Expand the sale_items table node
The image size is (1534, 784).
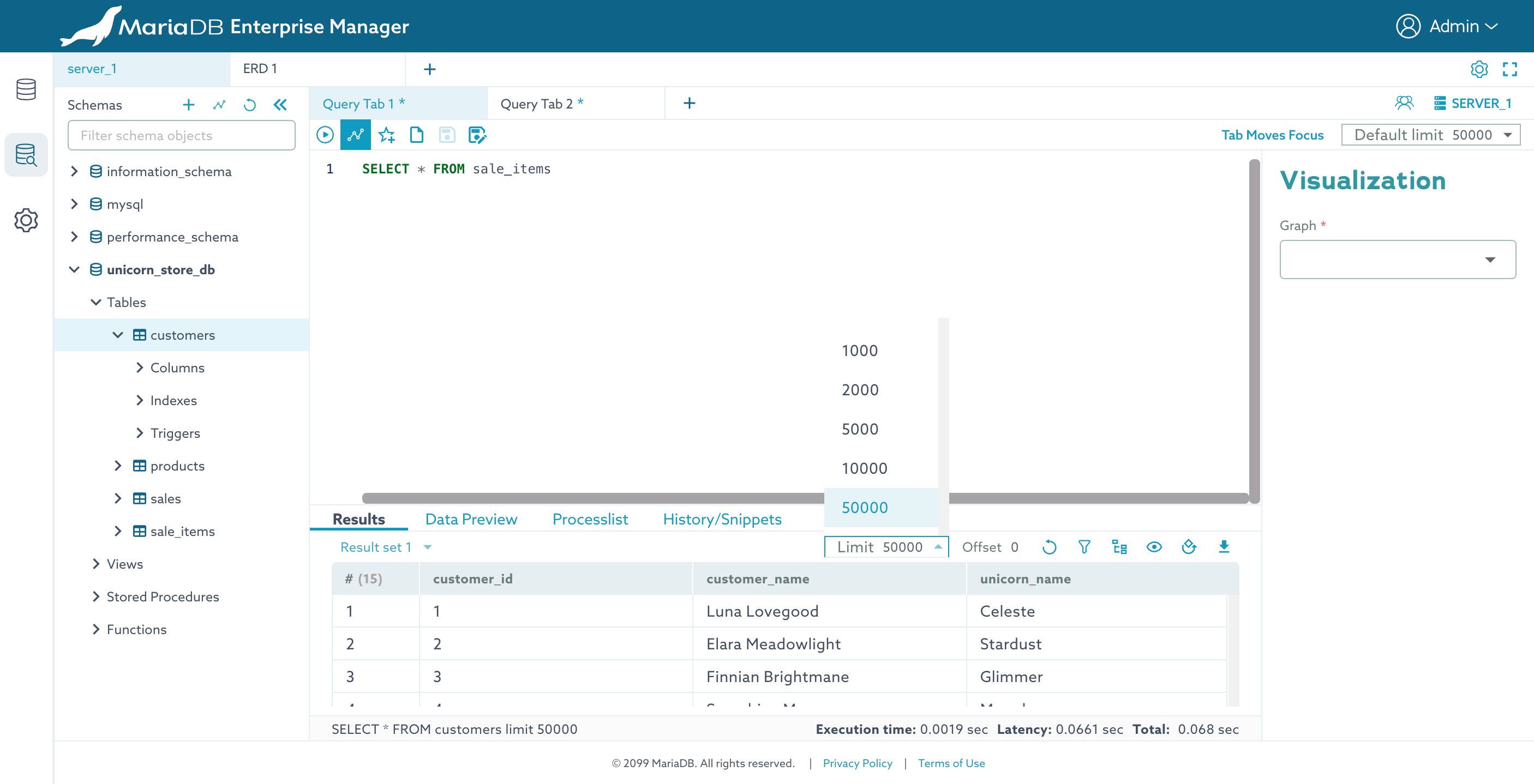point(118,531)
